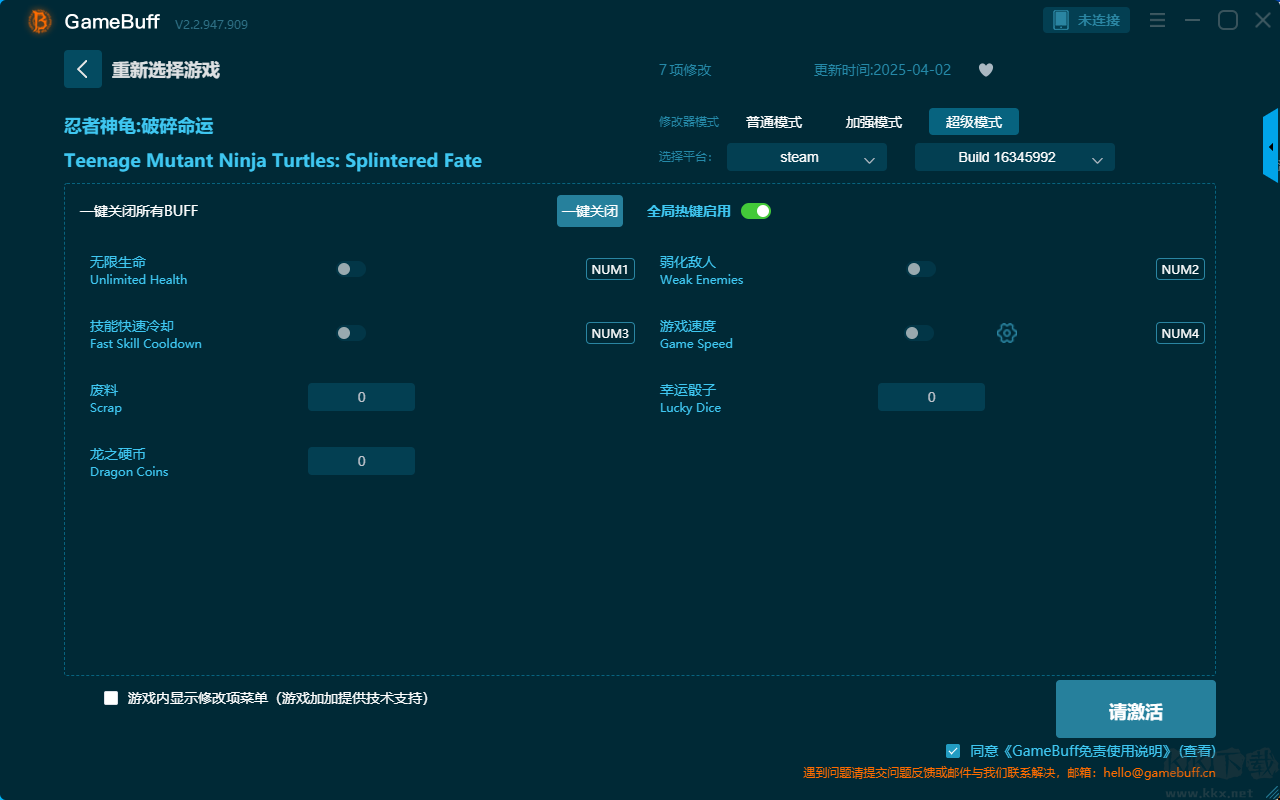Open Game Speed gear settings
Screen dimensions: 1280x800
(1007, 333)
